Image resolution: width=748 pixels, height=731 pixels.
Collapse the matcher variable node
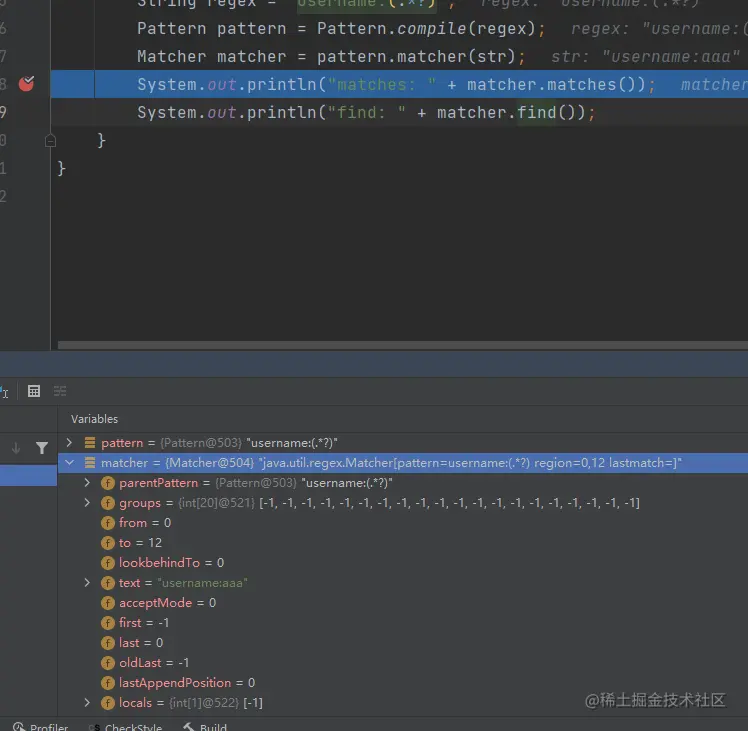(x=69, y=462)
